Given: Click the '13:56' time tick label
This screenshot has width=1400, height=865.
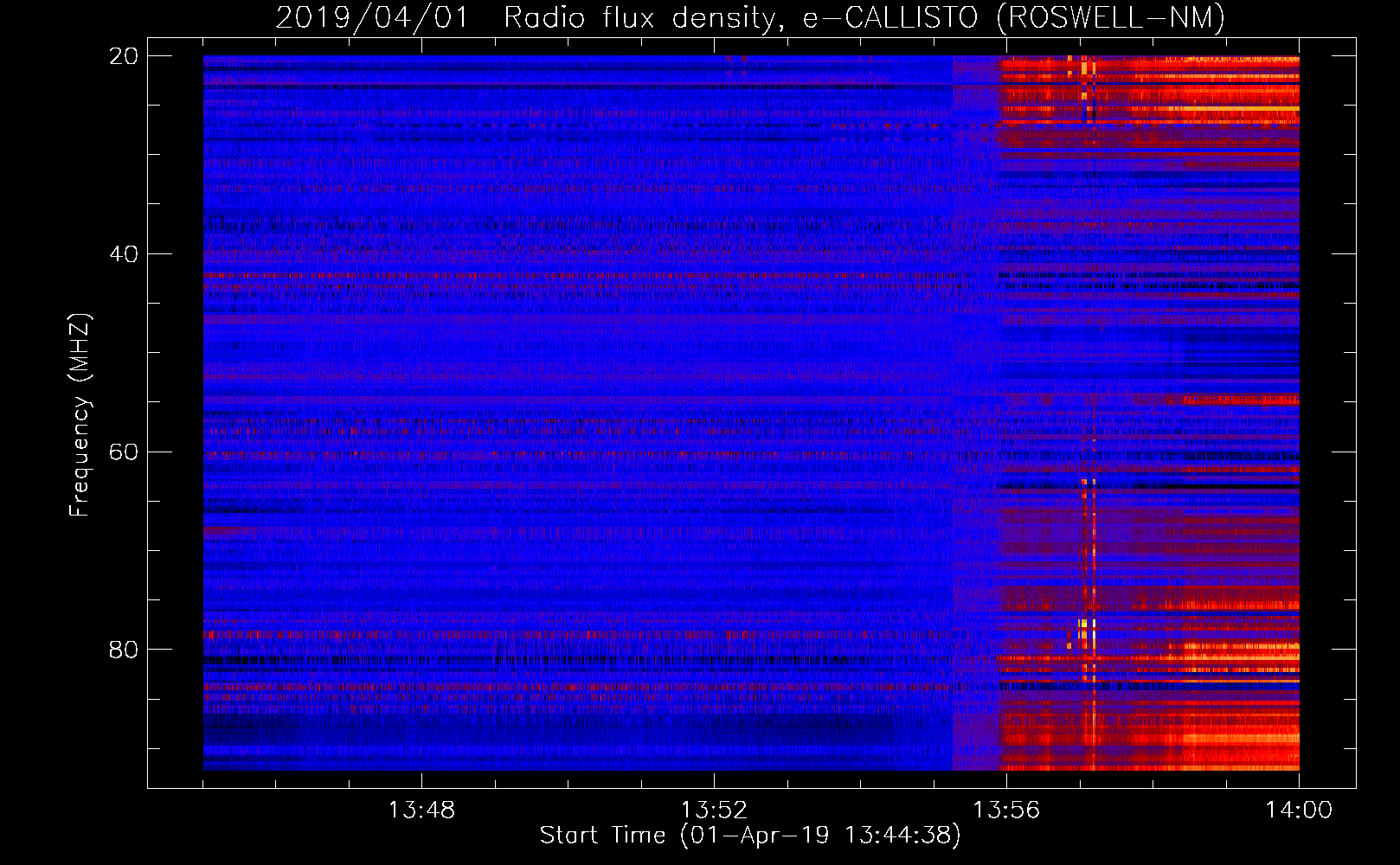Looking at the screenshot, I should pyautogui.click(x=1006, y=811).
